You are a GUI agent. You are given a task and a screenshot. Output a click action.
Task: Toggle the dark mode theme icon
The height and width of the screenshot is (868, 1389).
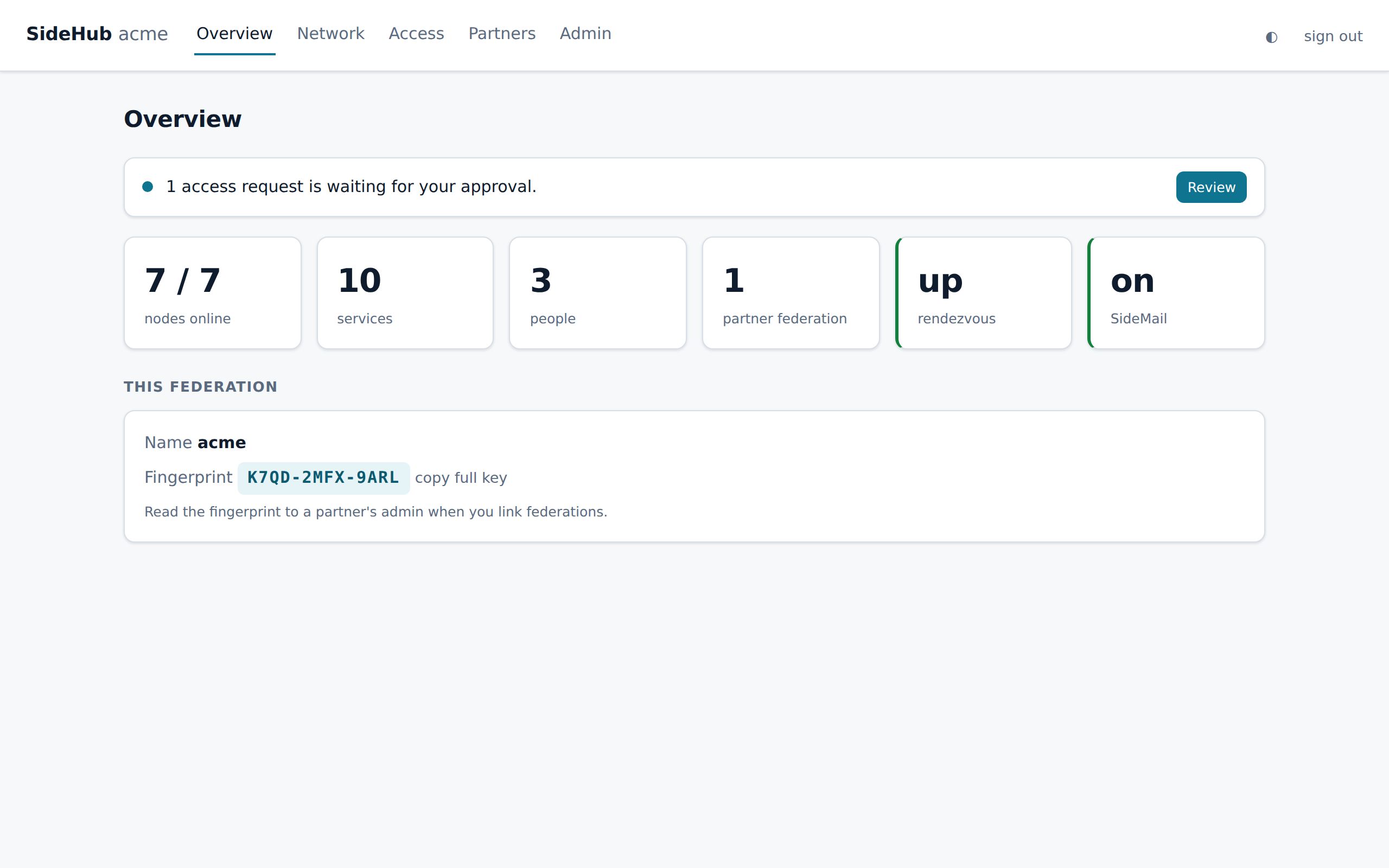(x=1271, y=37)
